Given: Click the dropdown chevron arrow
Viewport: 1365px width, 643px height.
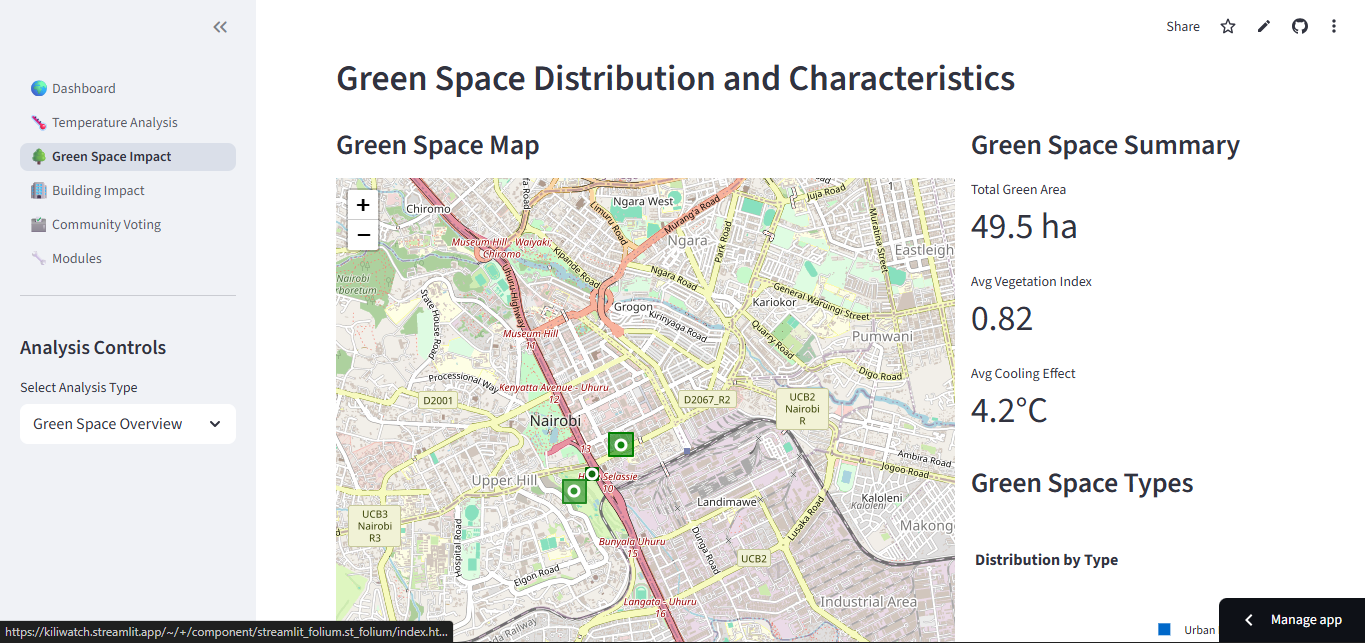Looking at the screenshot, I should (215, 424).
